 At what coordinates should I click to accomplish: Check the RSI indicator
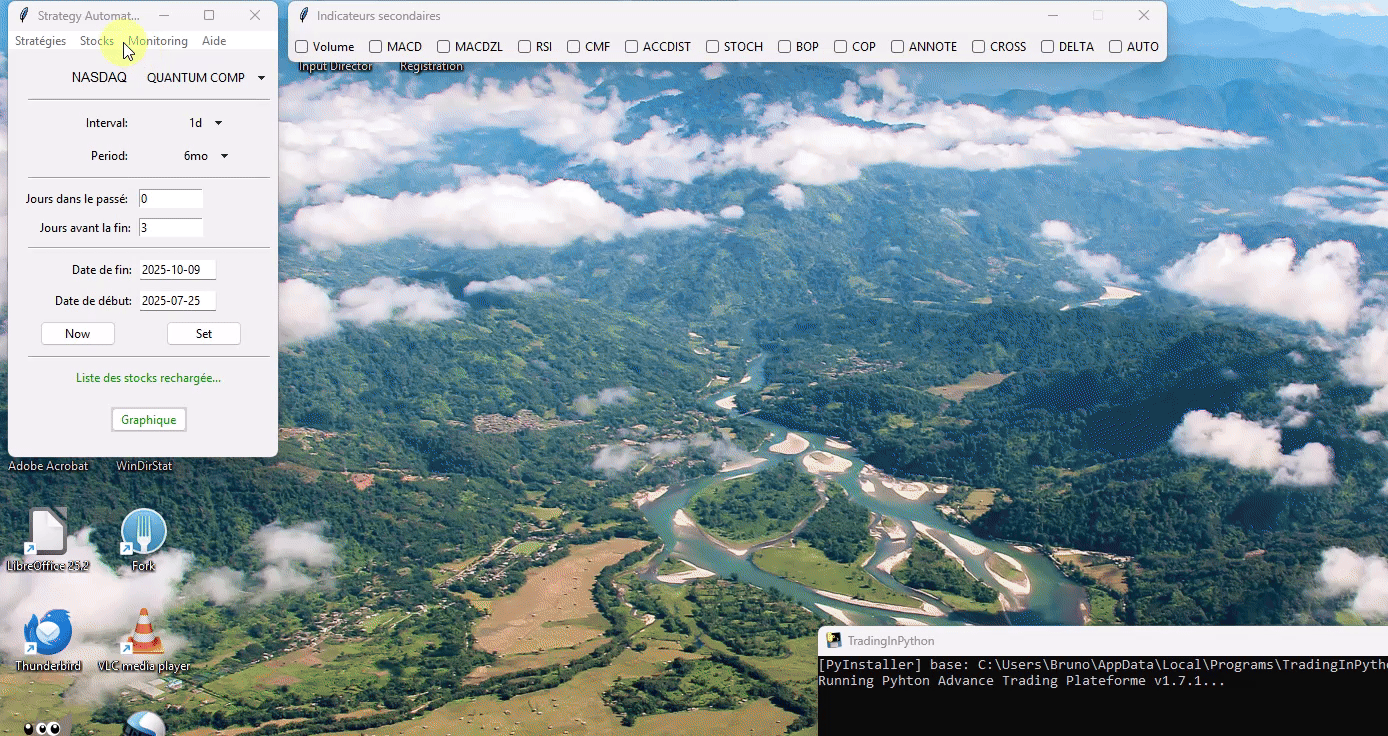[525, 47]
